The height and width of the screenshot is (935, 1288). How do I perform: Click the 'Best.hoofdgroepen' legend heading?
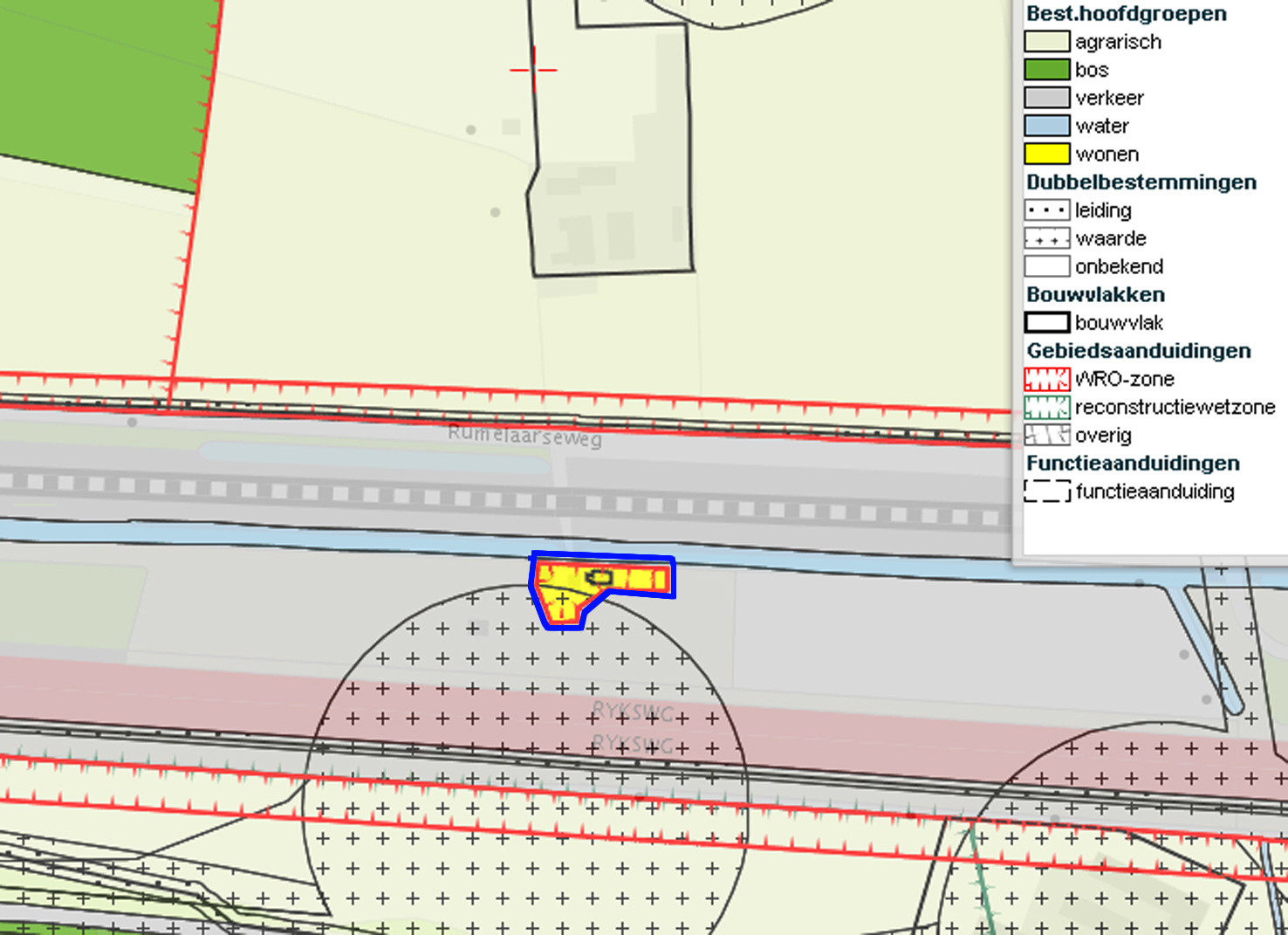pyautogui.click(x=1127, y=13)
